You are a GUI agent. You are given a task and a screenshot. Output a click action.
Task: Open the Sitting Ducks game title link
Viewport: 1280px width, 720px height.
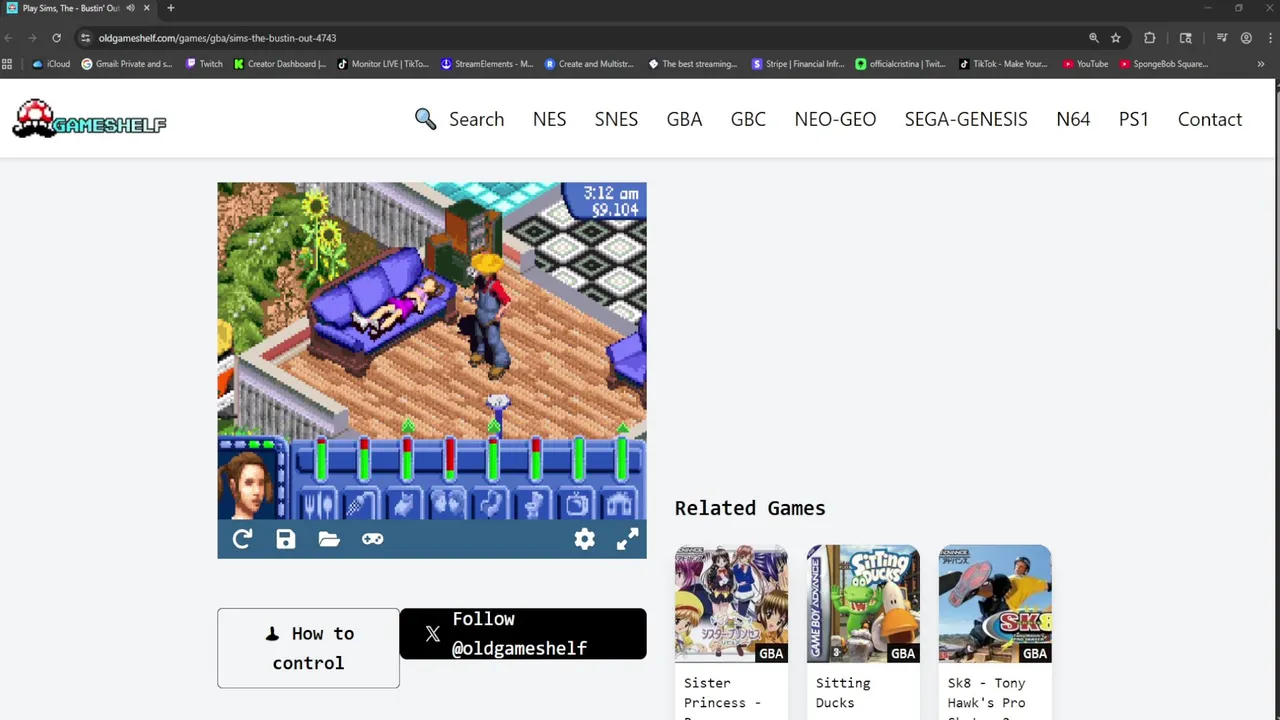coord(843,692)
